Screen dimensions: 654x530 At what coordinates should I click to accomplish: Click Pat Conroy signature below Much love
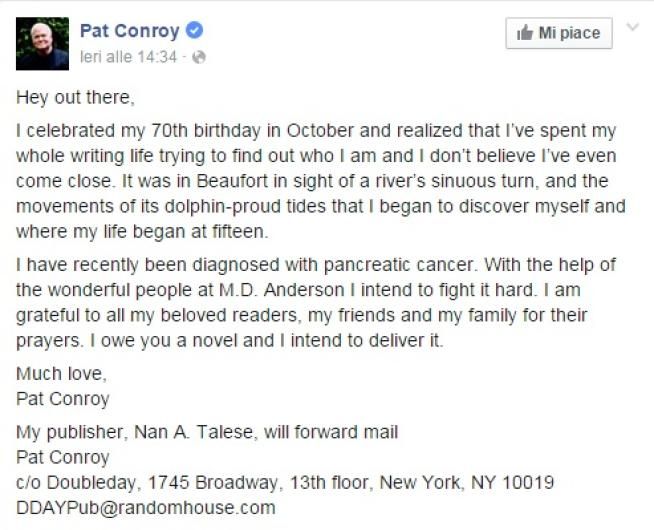63,399
